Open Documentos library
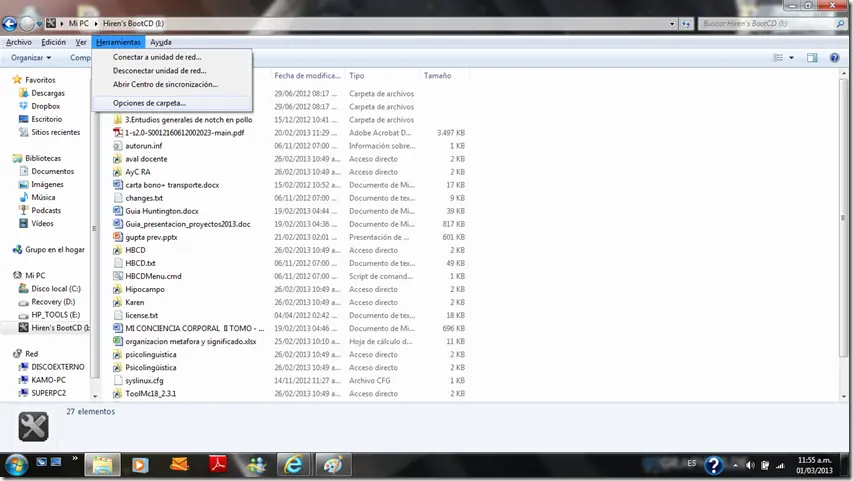The image size is (853, 481). click(x=52, y=171)
